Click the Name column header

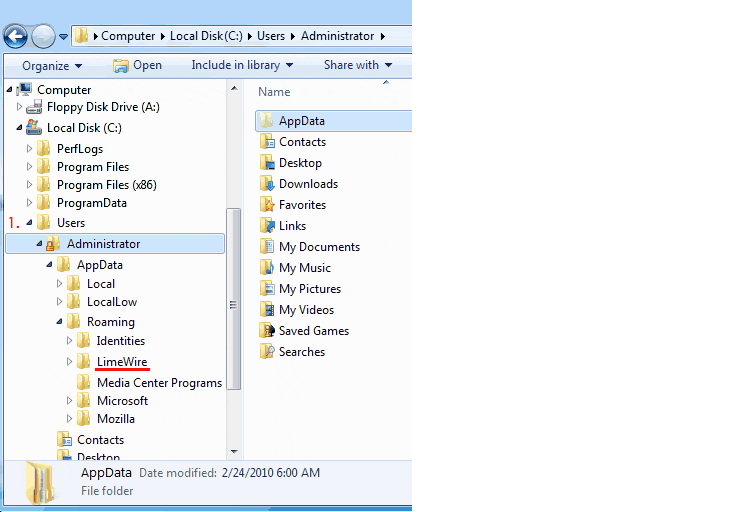[x=274, y=92]
